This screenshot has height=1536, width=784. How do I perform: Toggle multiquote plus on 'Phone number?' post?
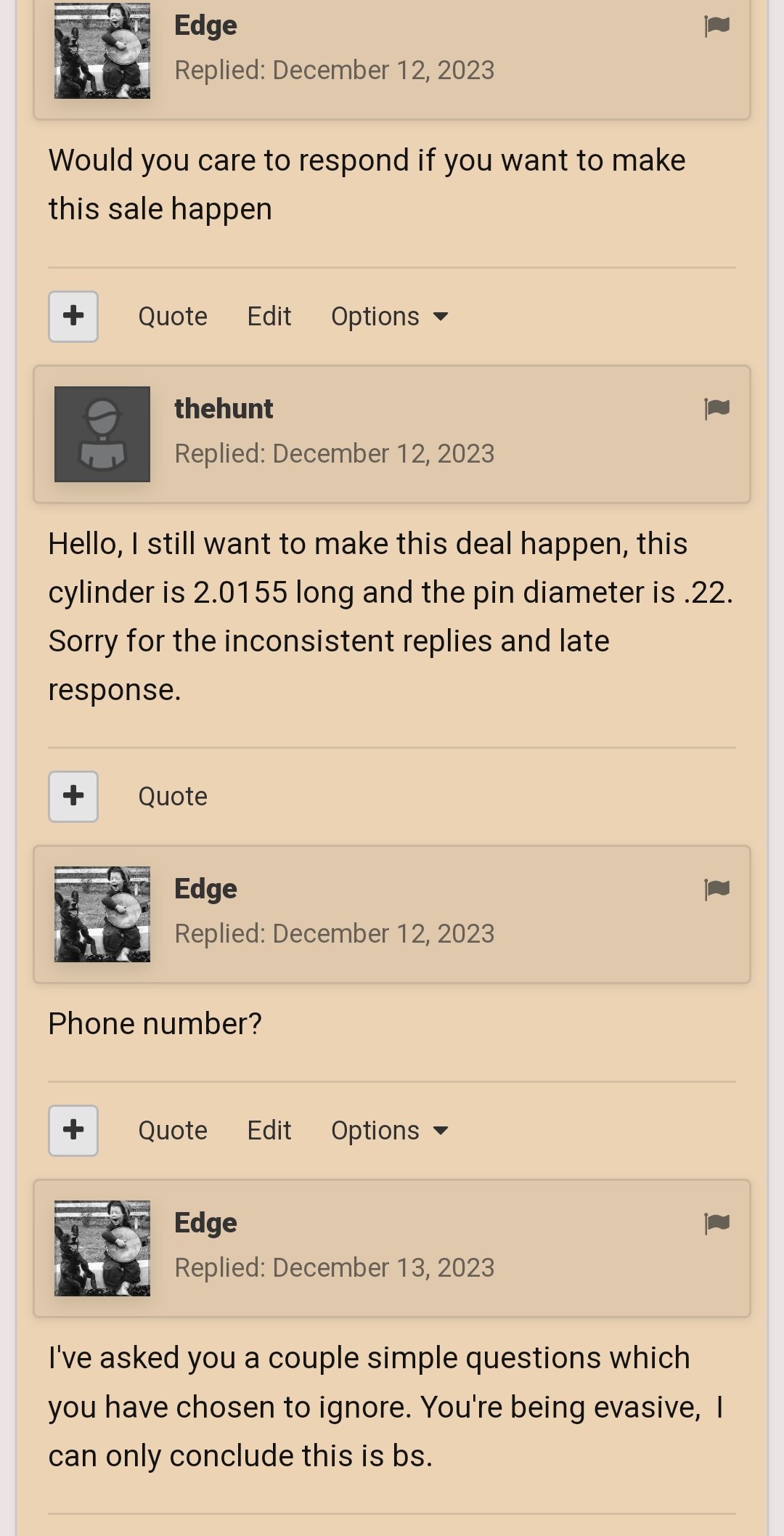pyautogui.click(x=73, y=1131)
